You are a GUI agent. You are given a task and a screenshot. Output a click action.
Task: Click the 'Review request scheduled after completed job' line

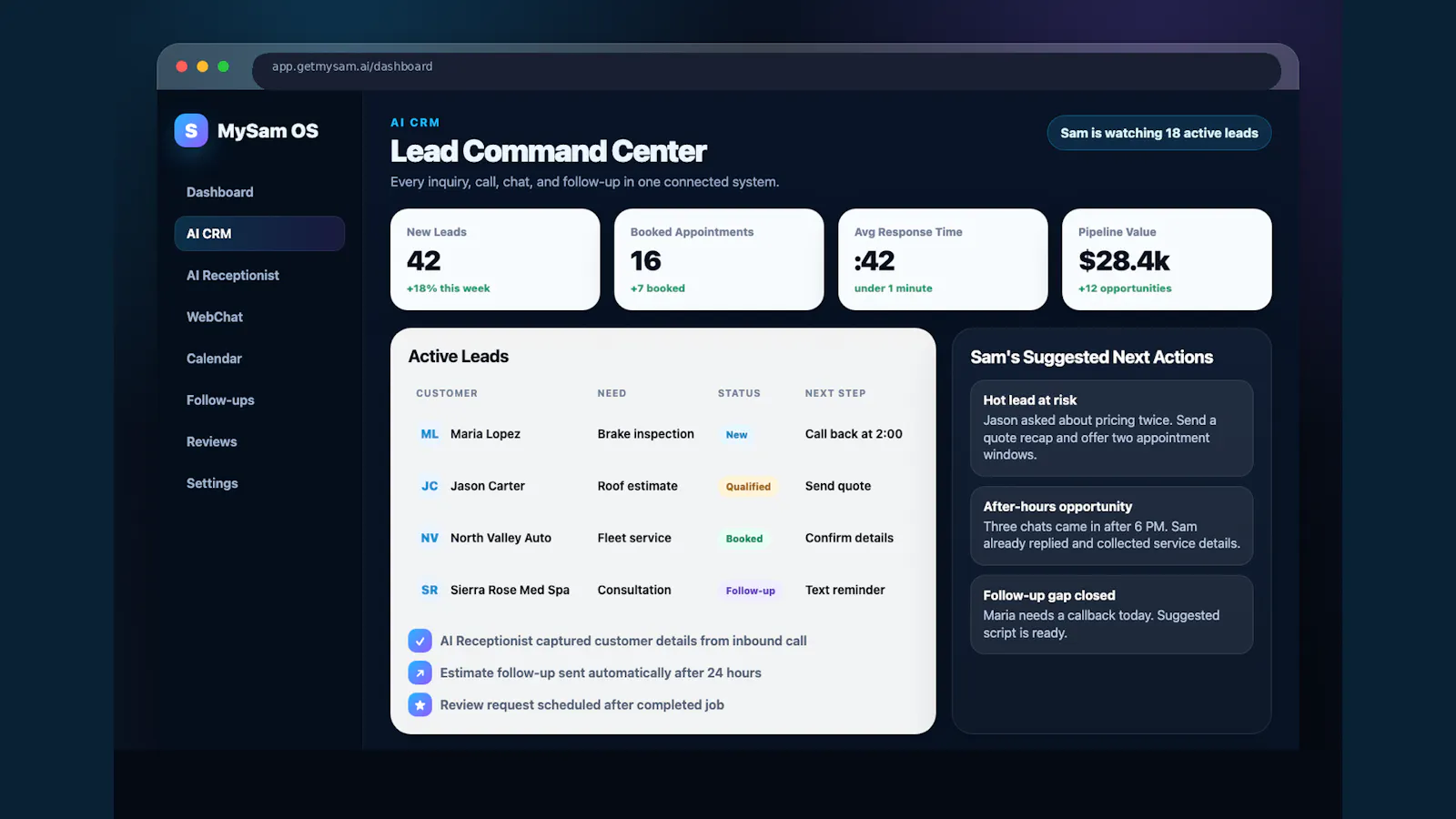(582, 704)
